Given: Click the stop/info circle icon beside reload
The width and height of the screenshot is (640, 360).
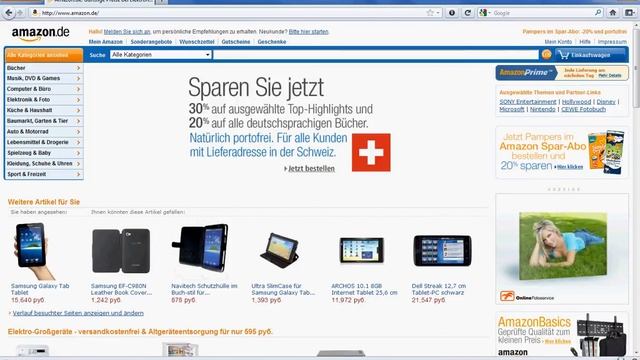Looking at the screenshot, I should point(452,13).
